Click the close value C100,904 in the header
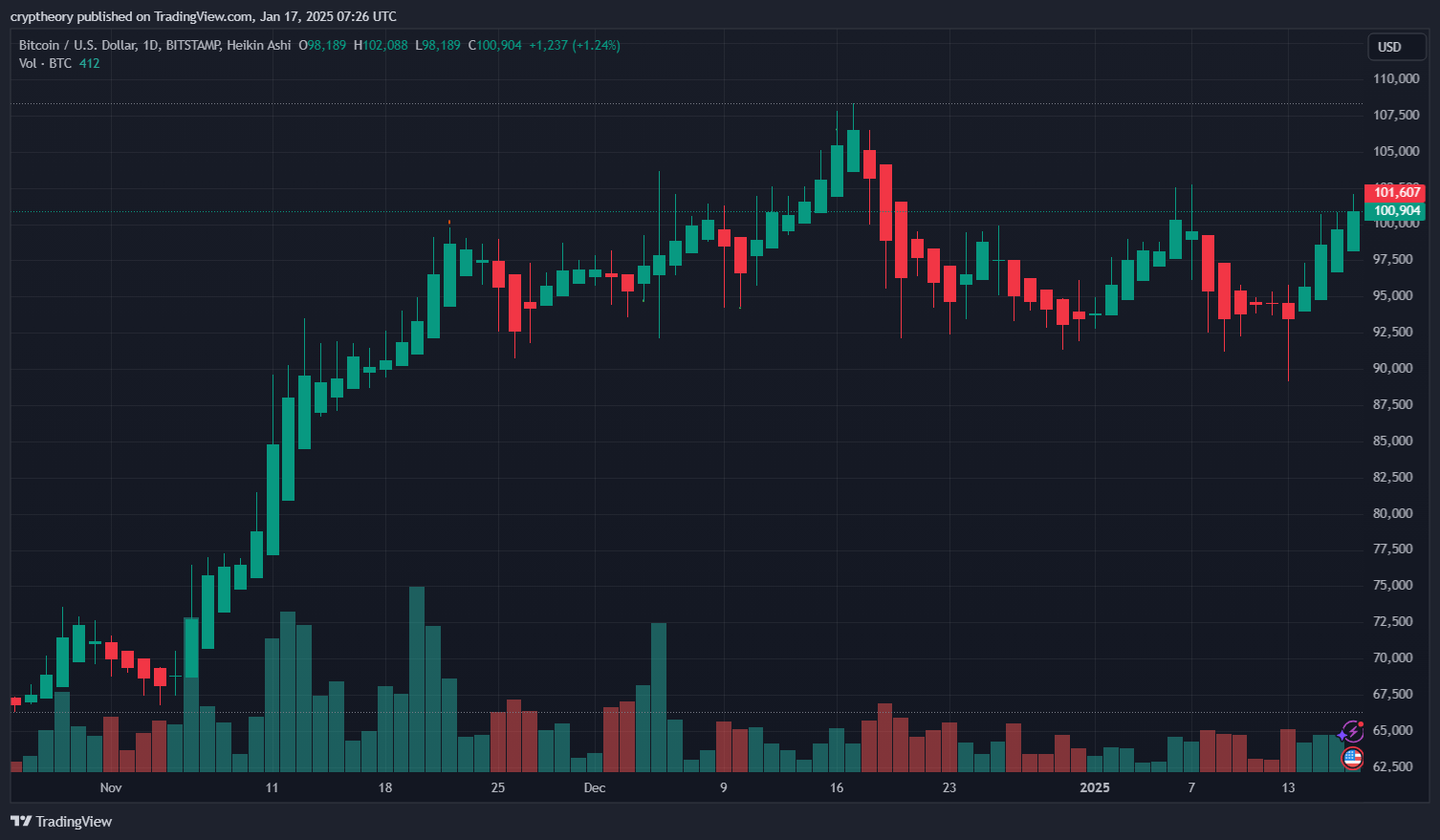 point(495,45)
